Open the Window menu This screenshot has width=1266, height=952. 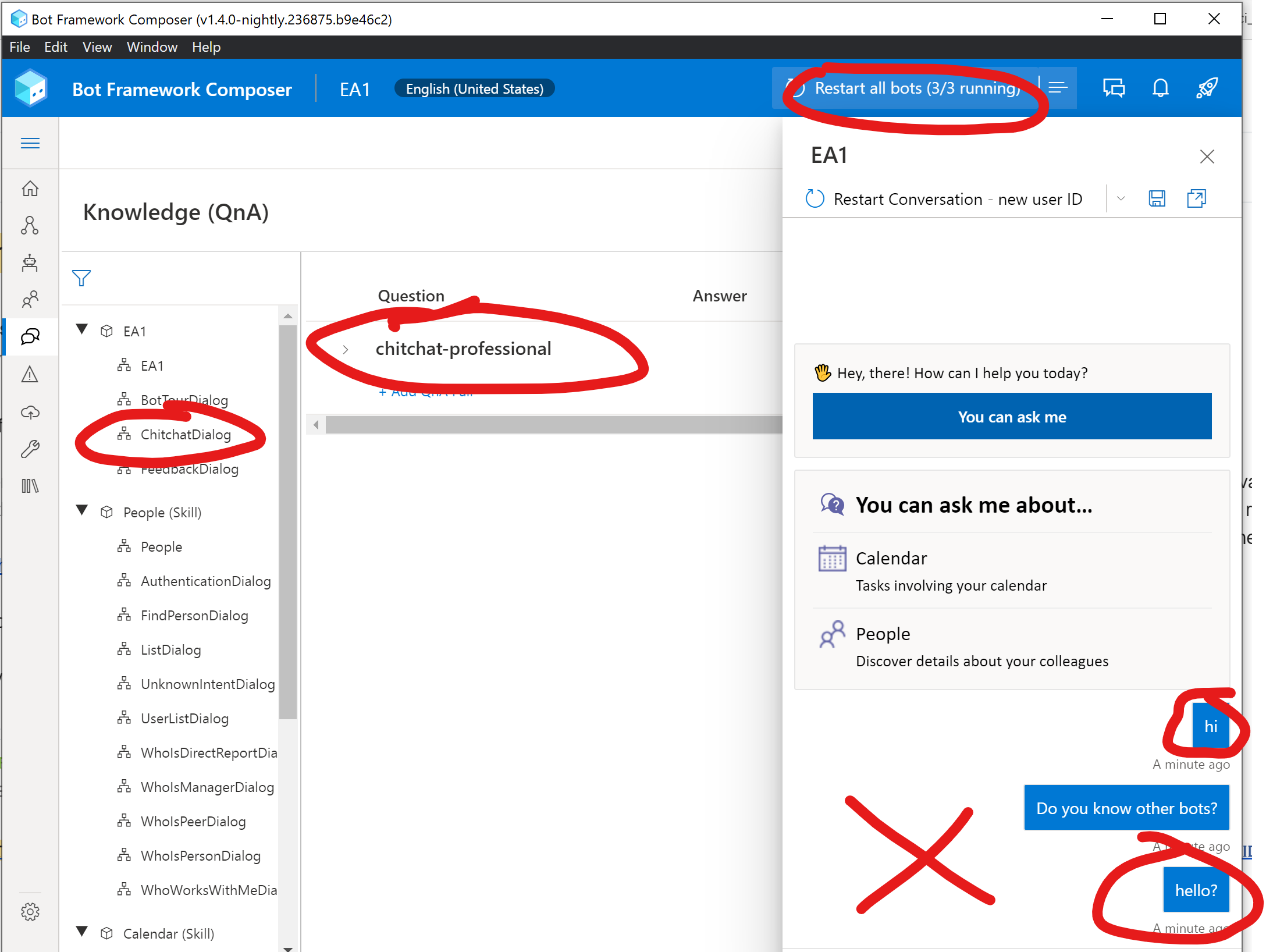(152, 47)
